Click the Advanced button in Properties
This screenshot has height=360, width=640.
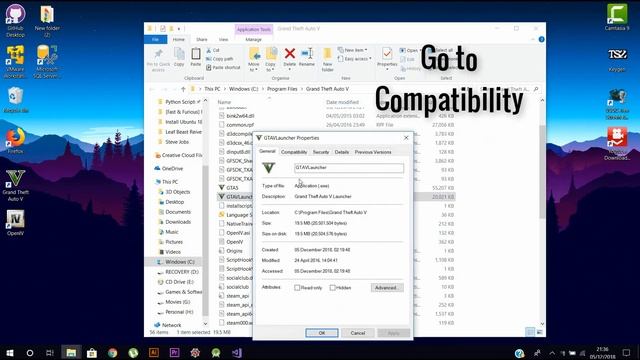387,288
